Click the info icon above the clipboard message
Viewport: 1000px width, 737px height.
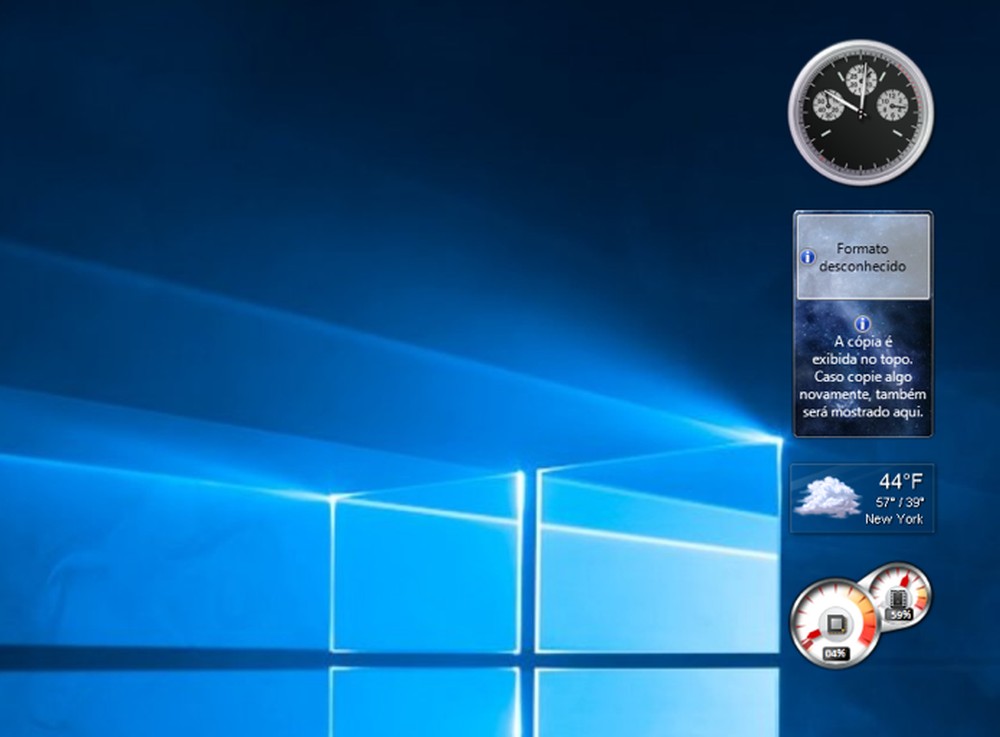[x=863, y=322]
